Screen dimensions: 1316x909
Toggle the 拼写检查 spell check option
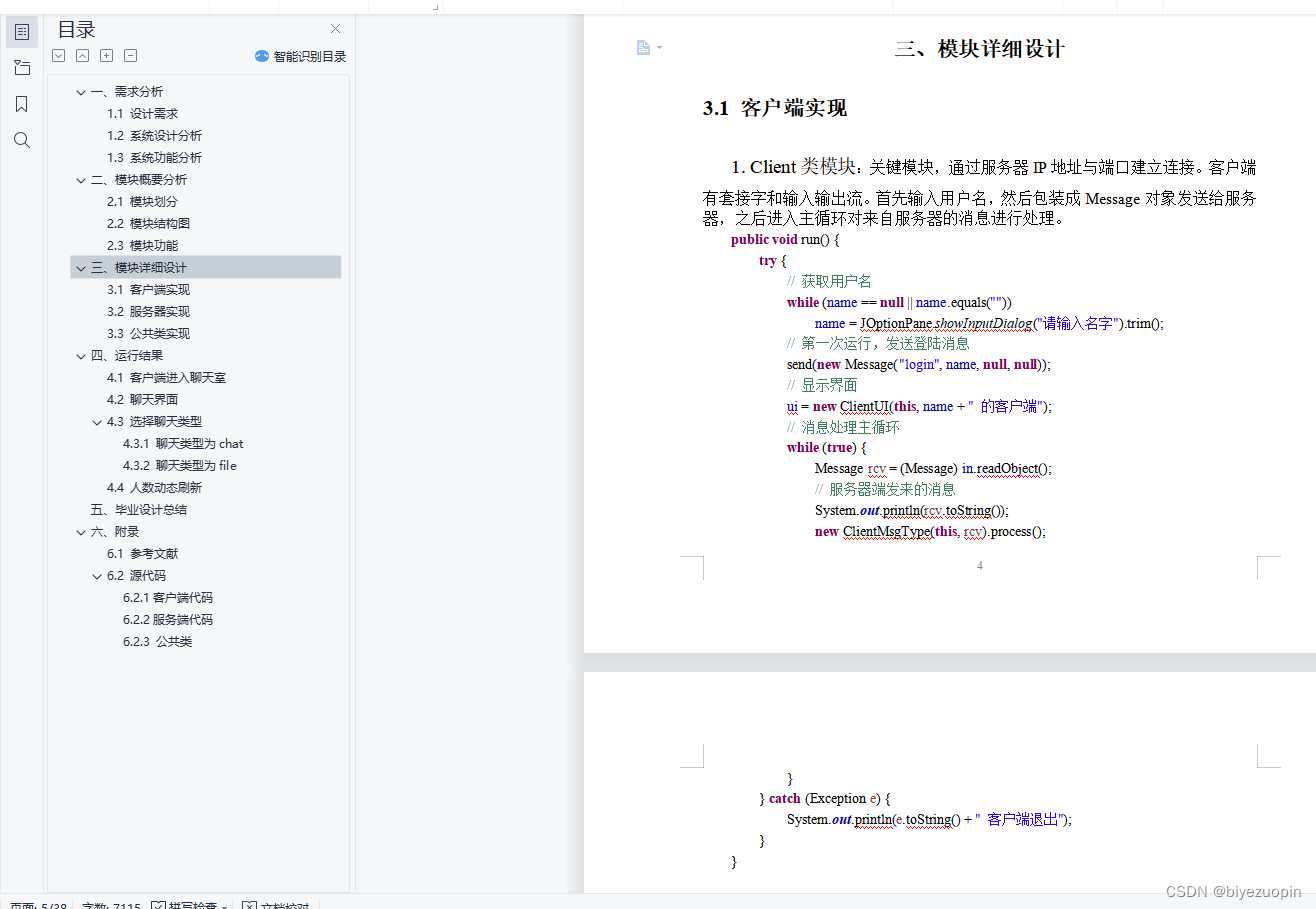pos(187,905)
